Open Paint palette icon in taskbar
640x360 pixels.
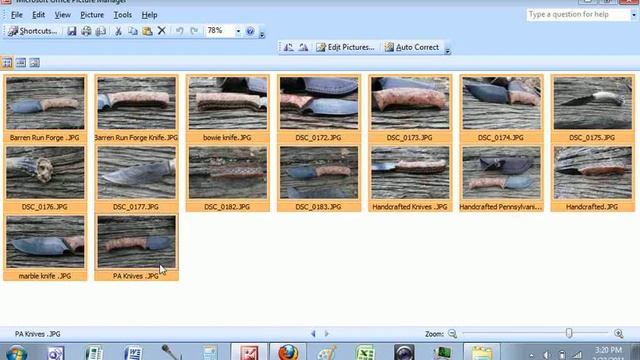[327, 353]
